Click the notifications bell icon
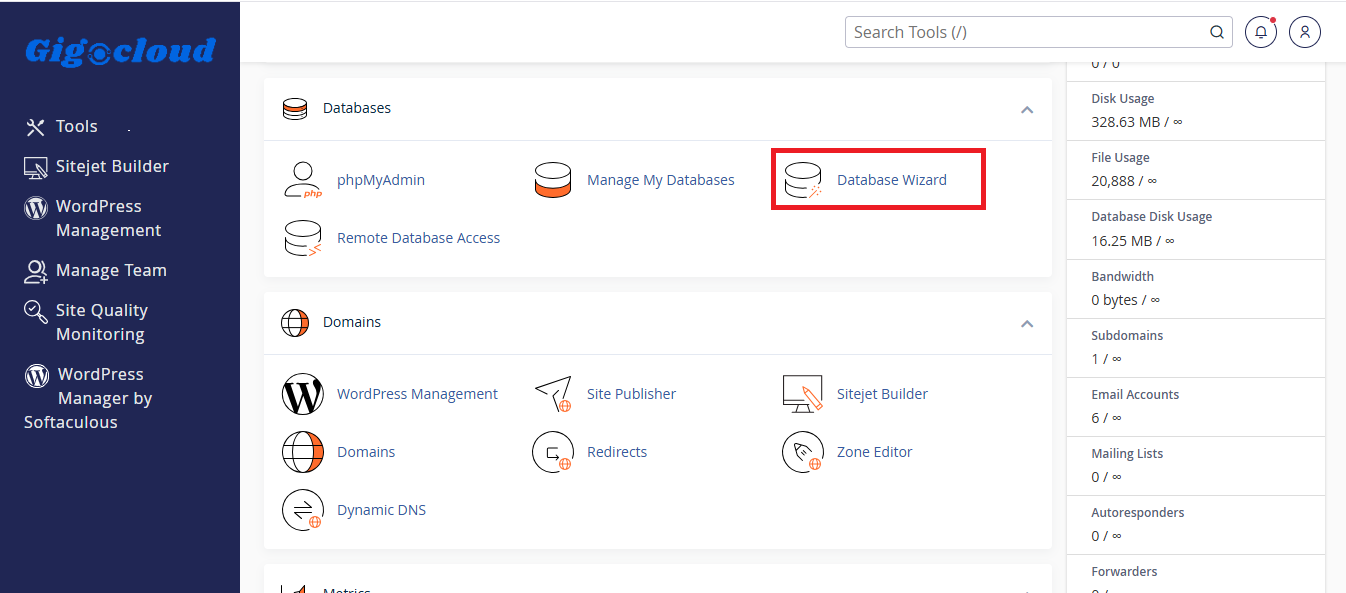The image size is (1346, 593). click(1261, 32)
